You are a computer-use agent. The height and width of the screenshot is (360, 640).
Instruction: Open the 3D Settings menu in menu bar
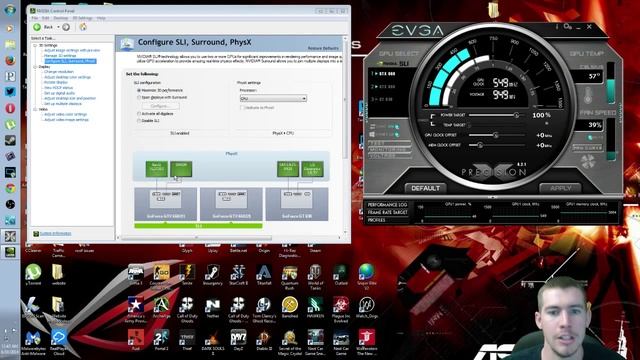coord(82,18)
